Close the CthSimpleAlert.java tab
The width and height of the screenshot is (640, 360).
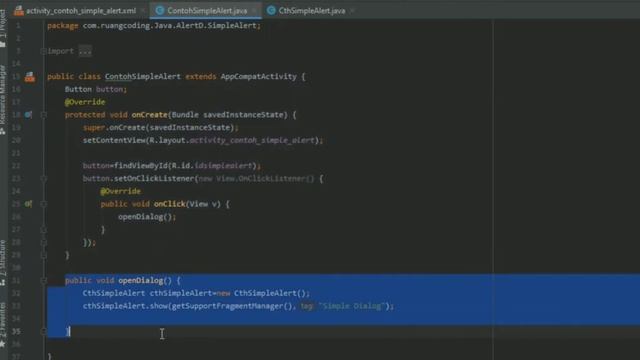tap(352, 11)
